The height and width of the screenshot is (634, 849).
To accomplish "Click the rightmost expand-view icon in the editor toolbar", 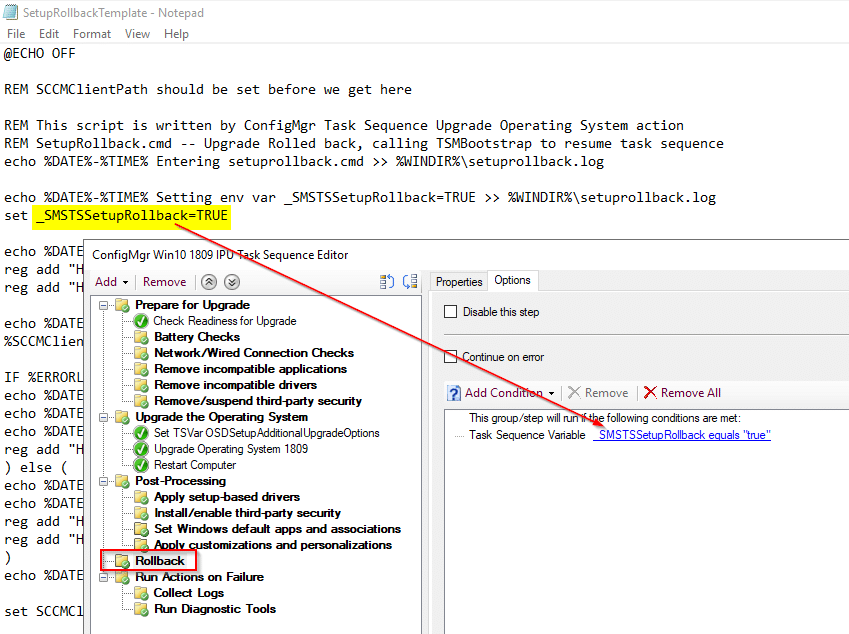I will [x=412, y=282].
